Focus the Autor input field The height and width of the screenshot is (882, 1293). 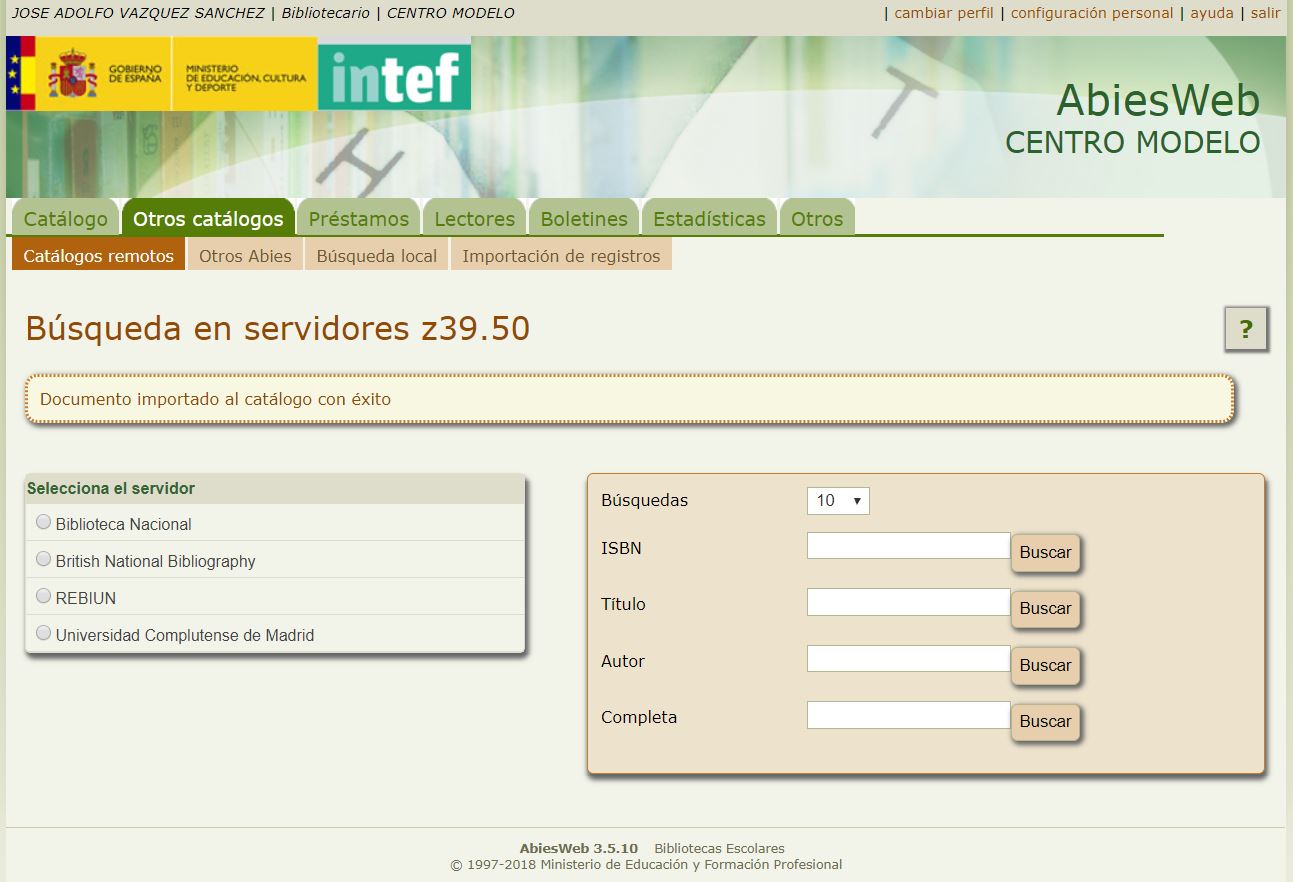909,658
